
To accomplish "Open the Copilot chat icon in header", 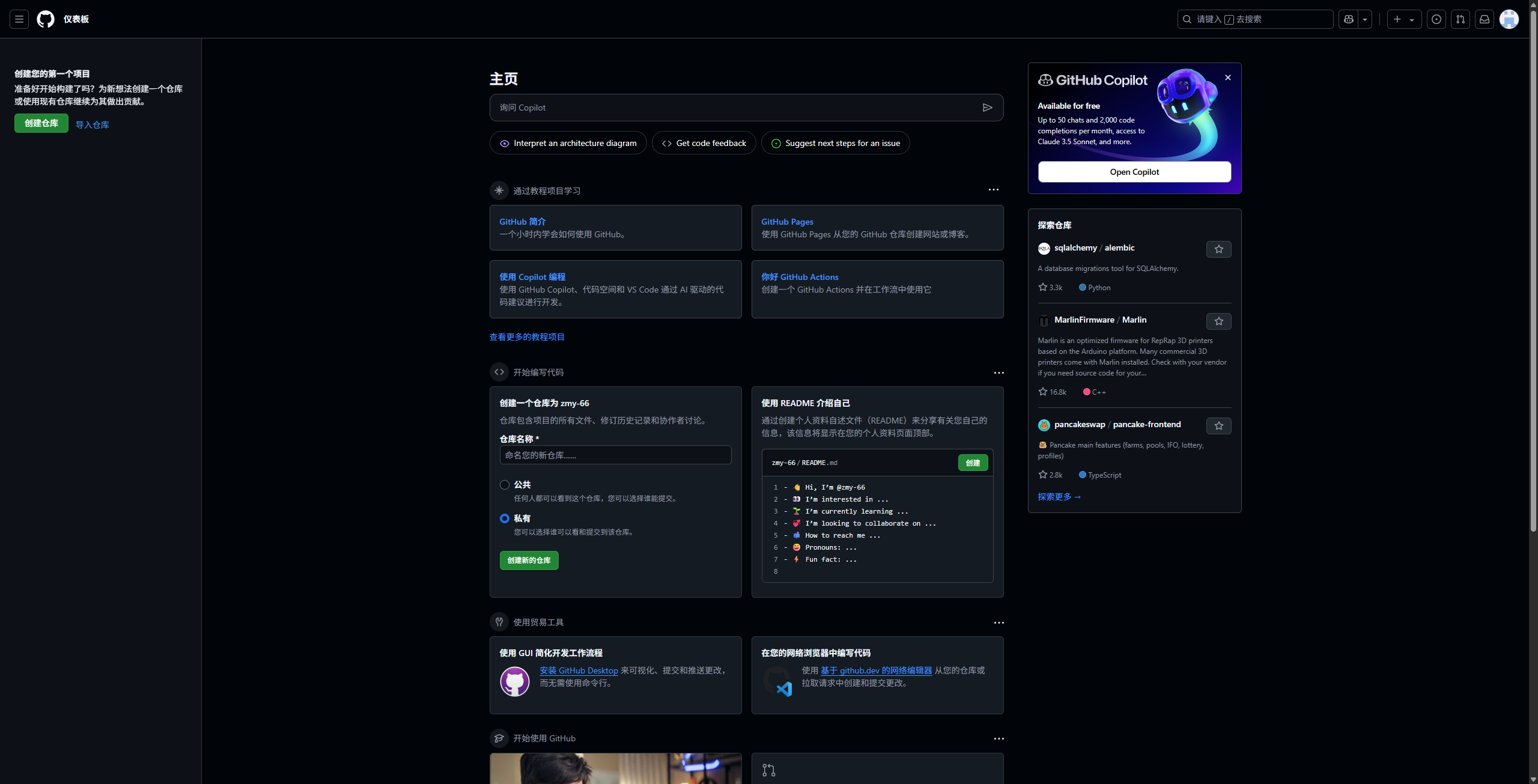I will pyautogui.click(x=1349, y=19).
